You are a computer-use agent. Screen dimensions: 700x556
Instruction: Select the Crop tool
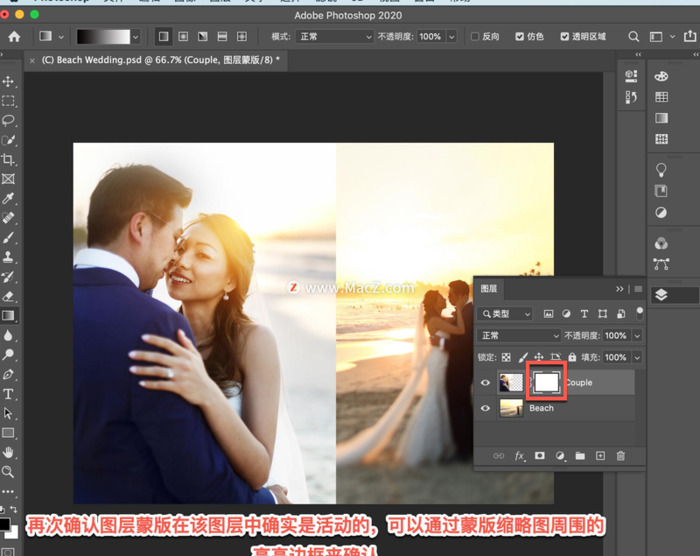[8, 159]
